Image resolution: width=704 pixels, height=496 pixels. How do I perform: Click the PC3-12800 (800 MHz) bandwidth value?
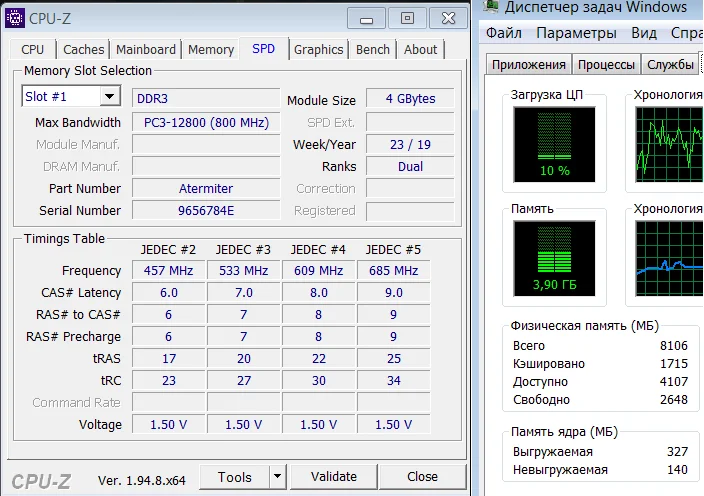[x=206, y=123]
